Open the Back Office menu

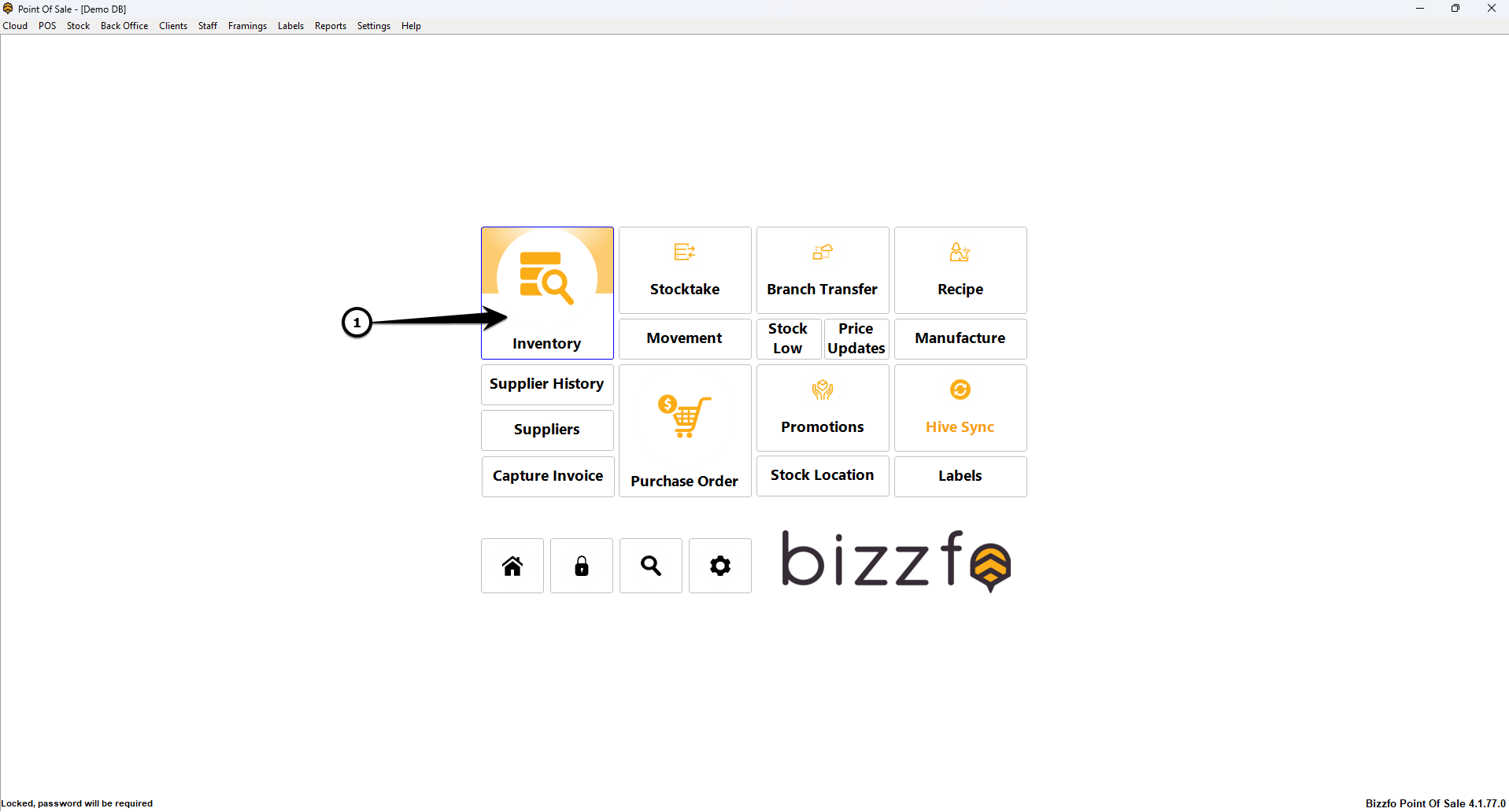124,25
